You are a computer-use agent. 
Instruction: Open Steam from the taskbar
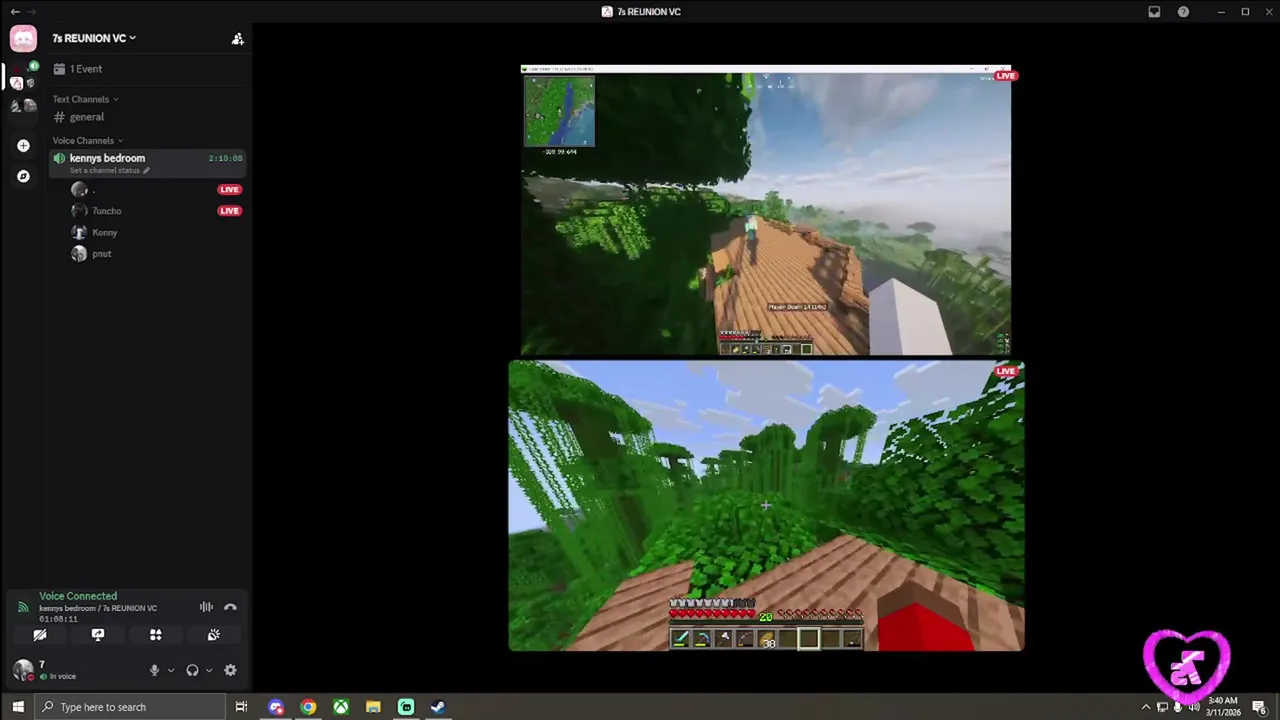click(x=438, y=707)
